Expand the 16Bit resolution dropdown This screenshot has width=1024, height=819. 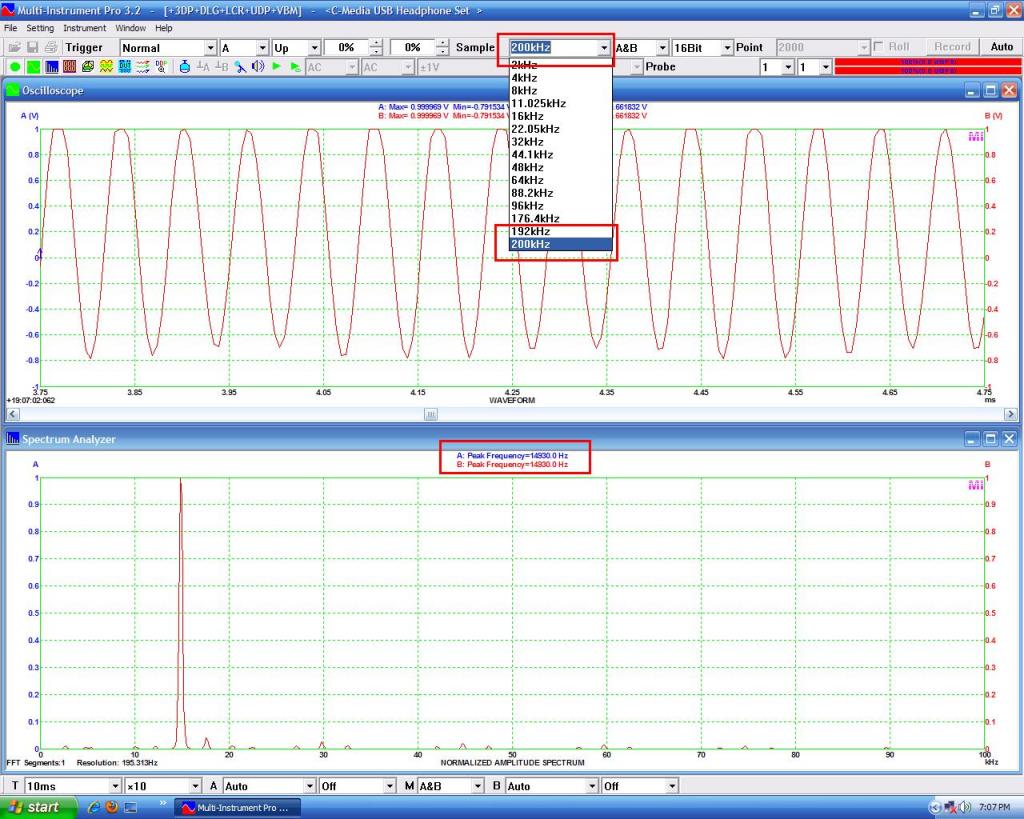tap(727, 48)
